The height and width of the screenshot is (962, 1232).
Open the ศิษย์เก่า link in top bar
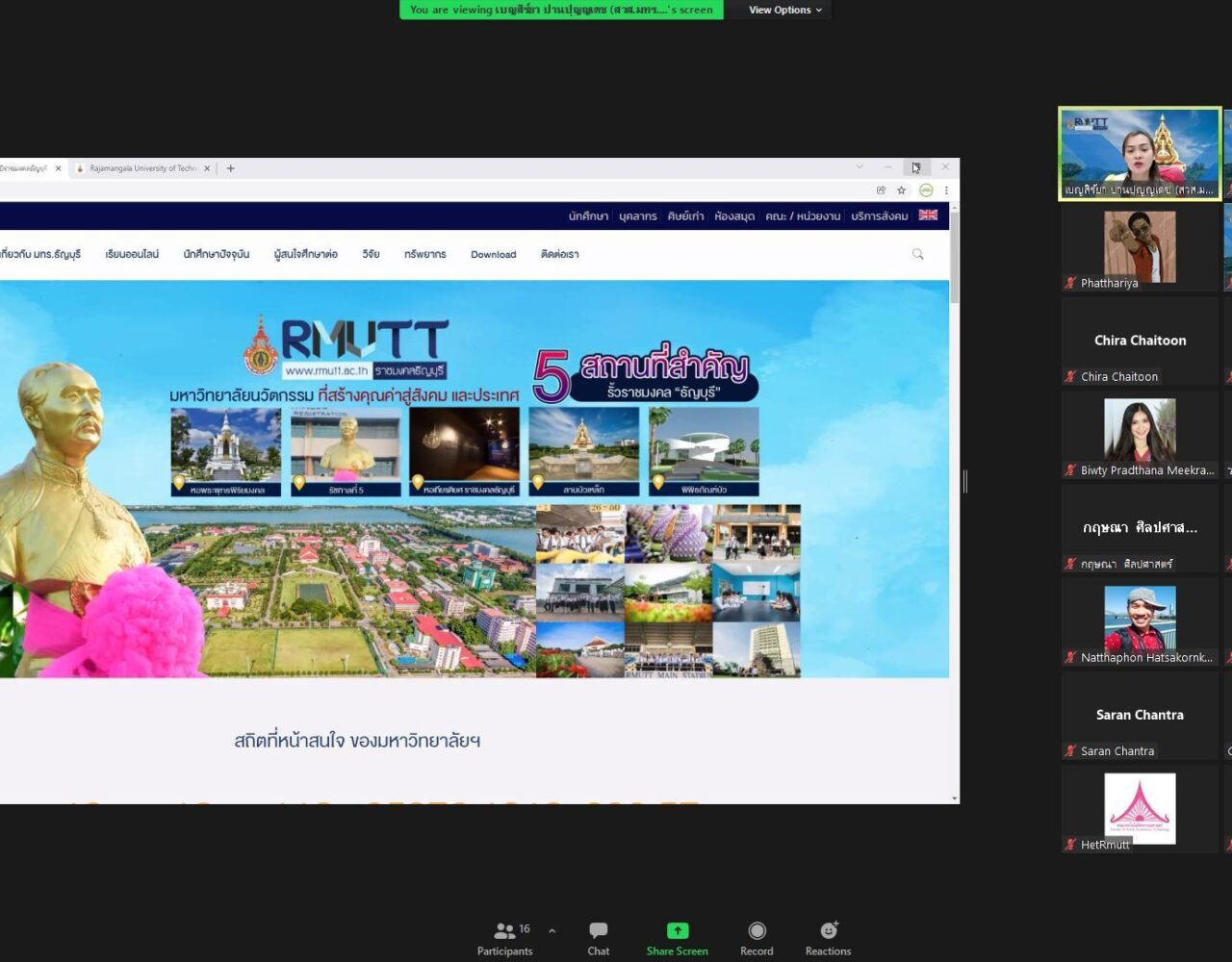pos(685,216)
